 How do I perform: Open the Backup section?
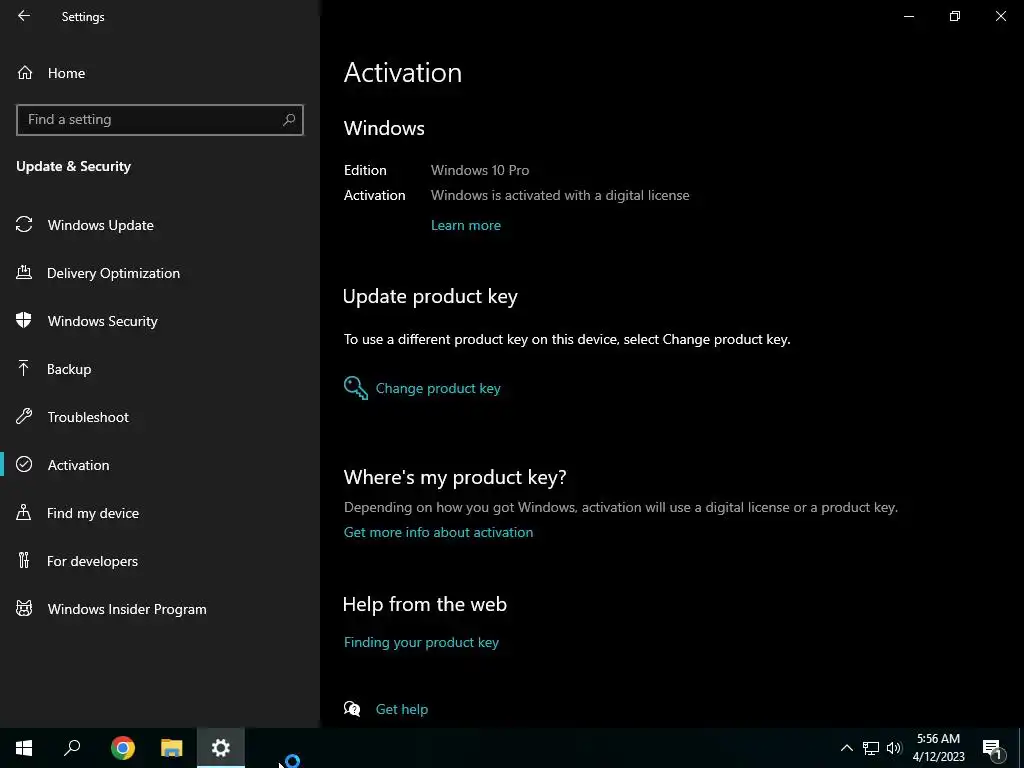pos(160,369)
